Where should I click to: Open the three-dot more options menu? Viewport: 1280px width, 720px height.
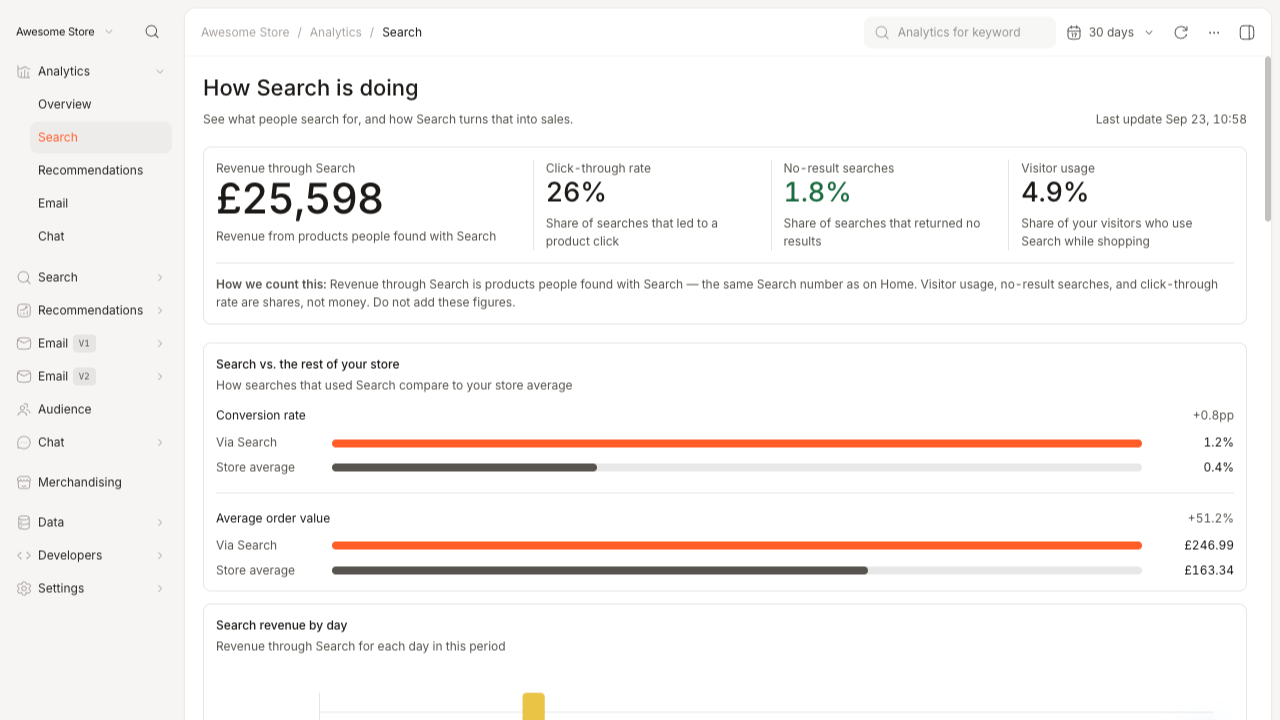coord(1214,32)
